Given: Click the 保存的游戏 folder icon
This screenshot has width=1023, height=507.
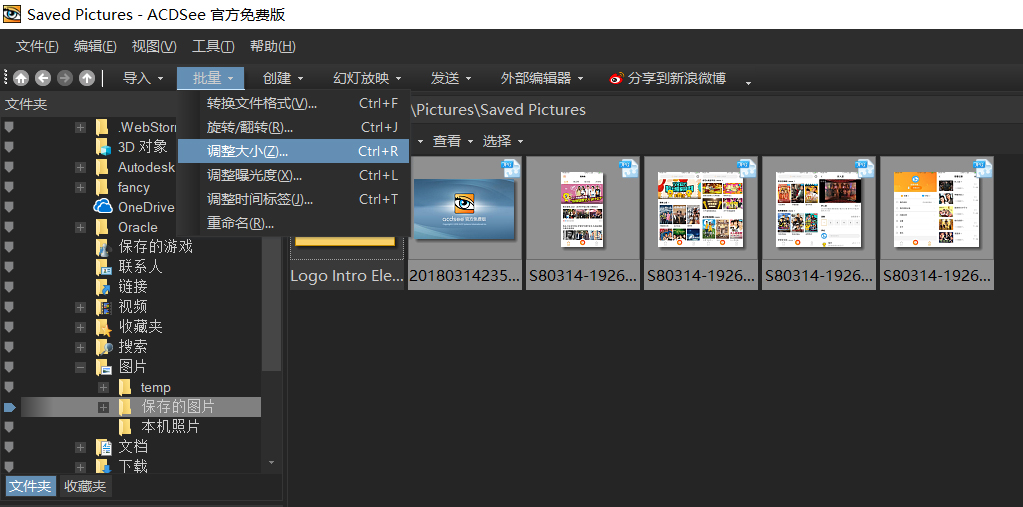Looking at the screenshot, I should click(x=103, y=247).
